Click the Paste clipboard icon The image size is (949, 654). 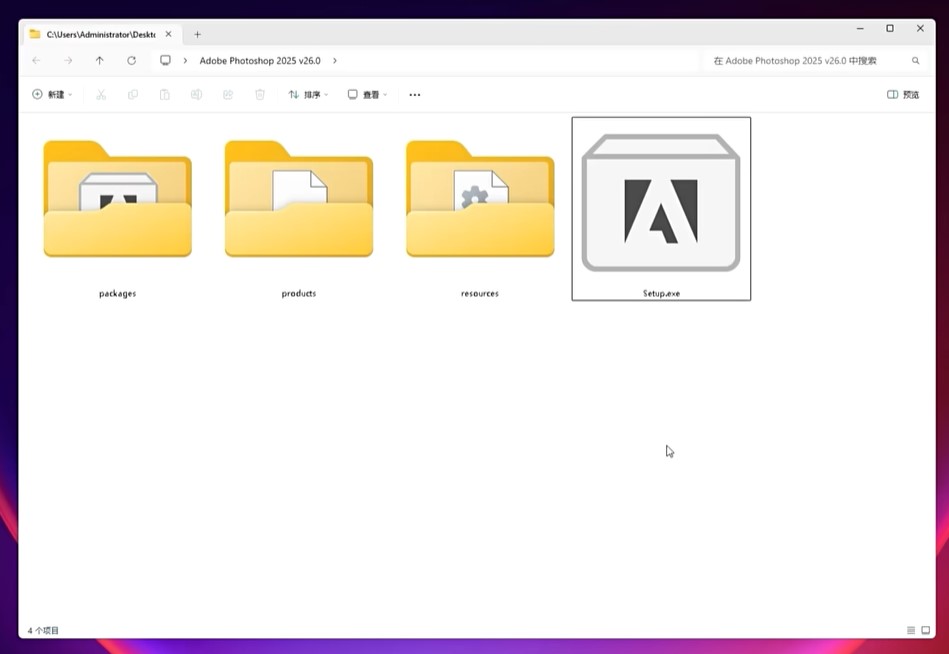pos(165,94)
